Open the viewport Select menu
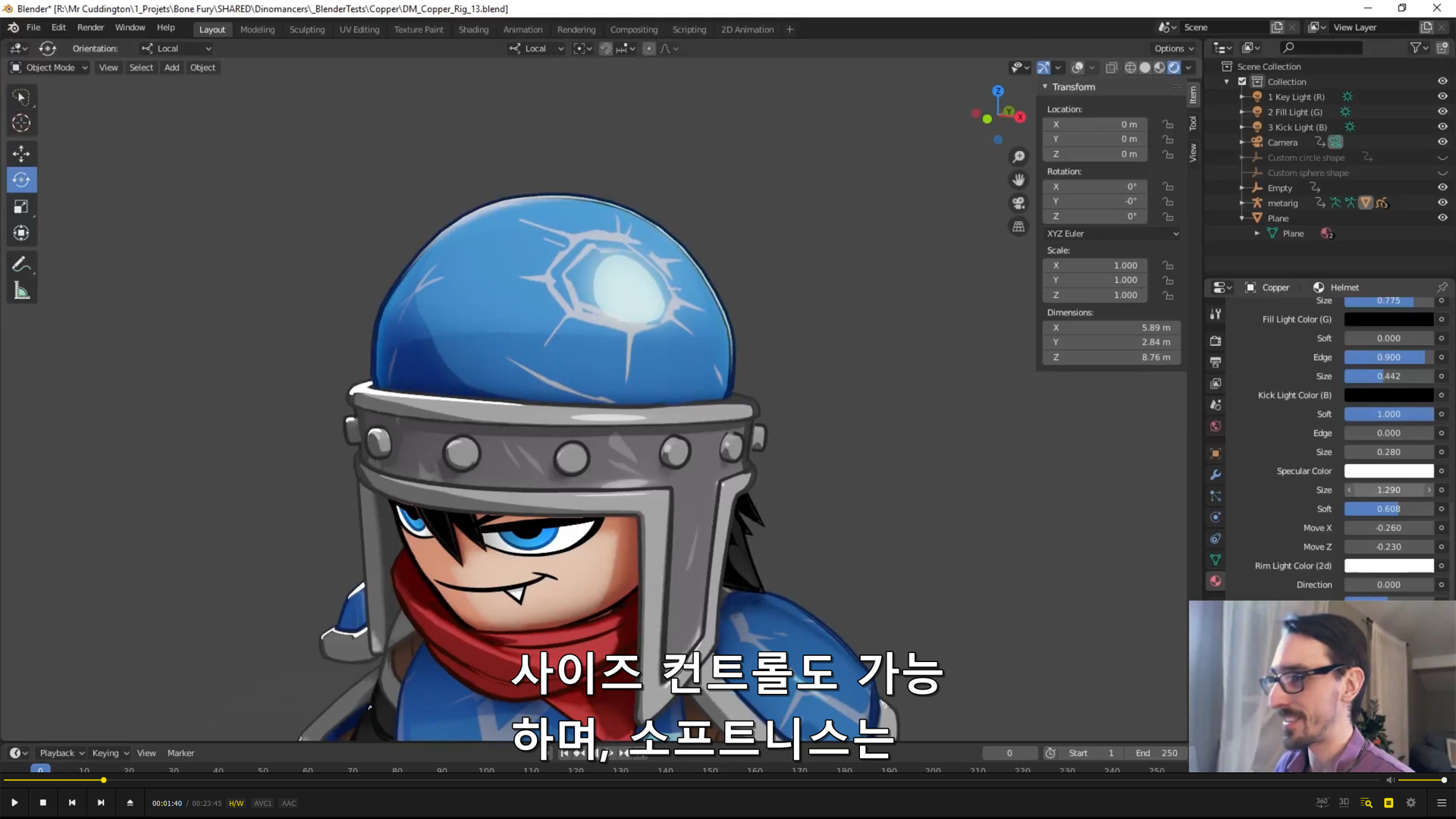The image size is (1456, 819). pos(141,67)
